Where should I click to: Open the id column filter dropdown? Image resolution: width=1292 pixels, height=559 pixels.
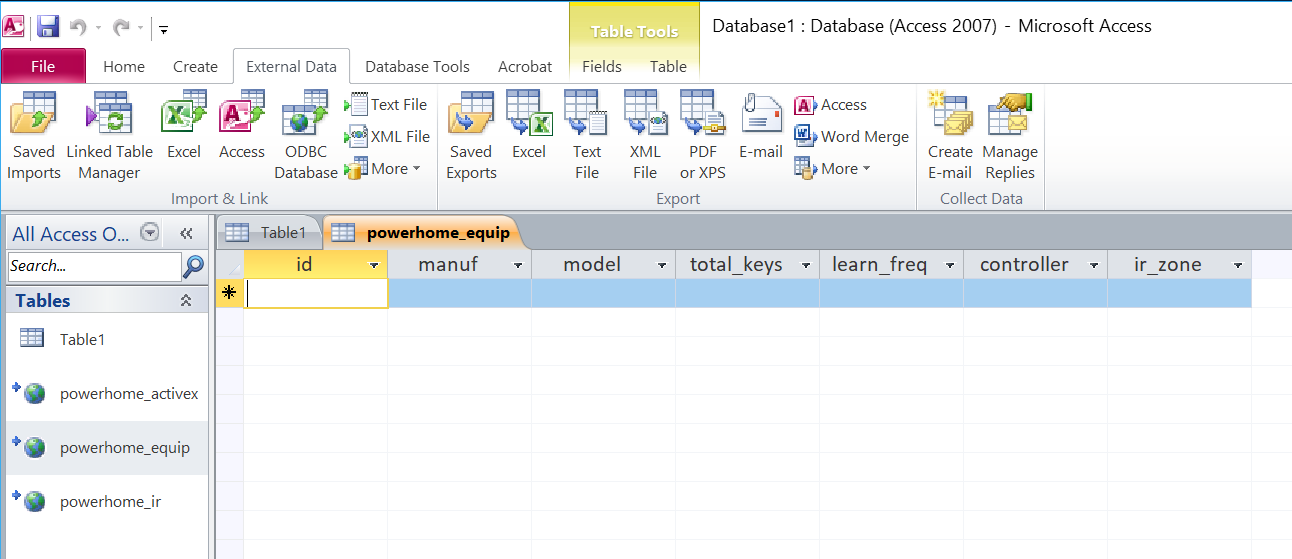(375, 265)
